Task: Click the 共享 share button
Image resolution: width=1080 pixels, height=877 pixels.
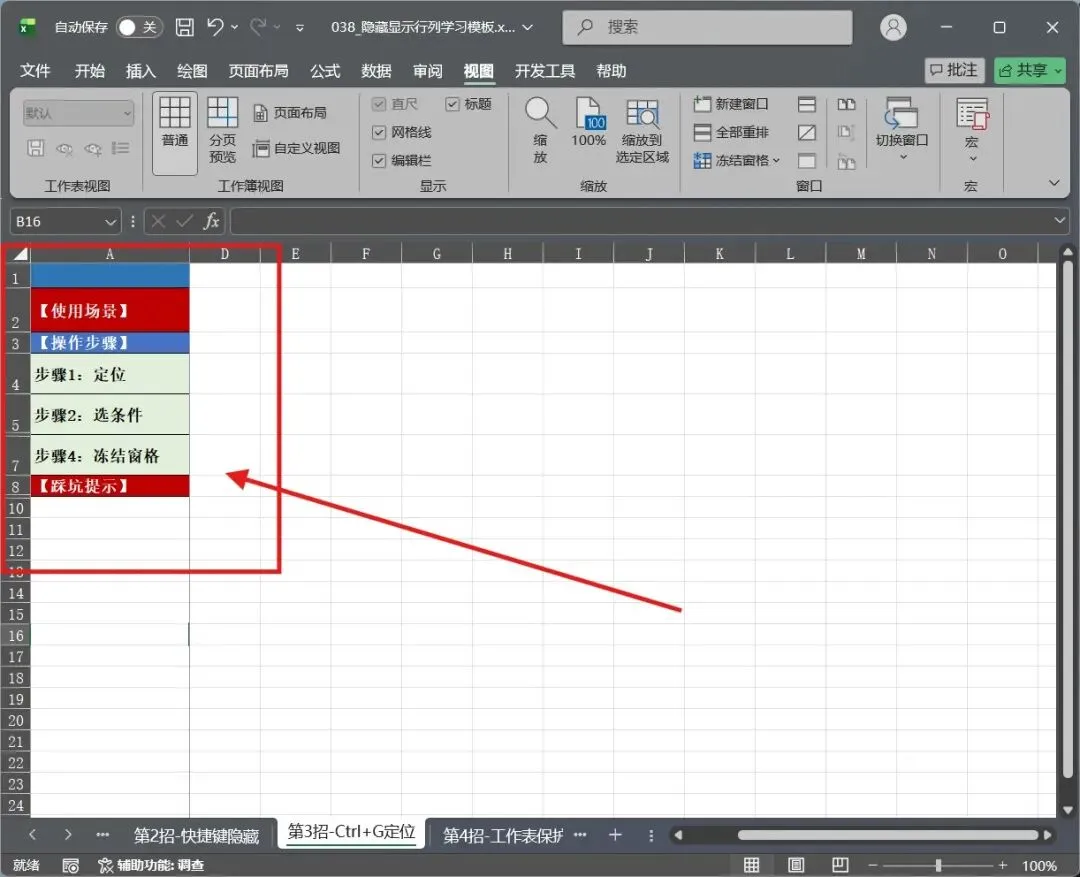Action: (1030, 70)
